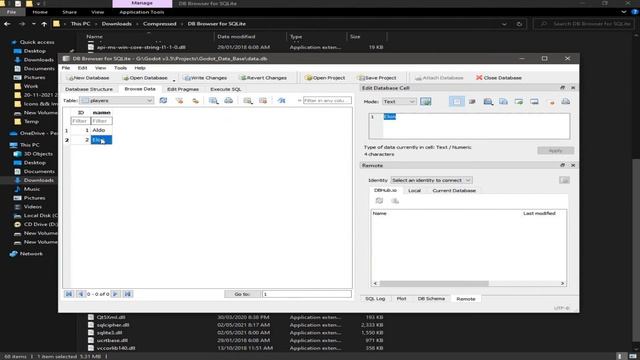Click the clear all filters icon
The height and width of the screenshot is (360, 640).
click(x=179, y=100)
